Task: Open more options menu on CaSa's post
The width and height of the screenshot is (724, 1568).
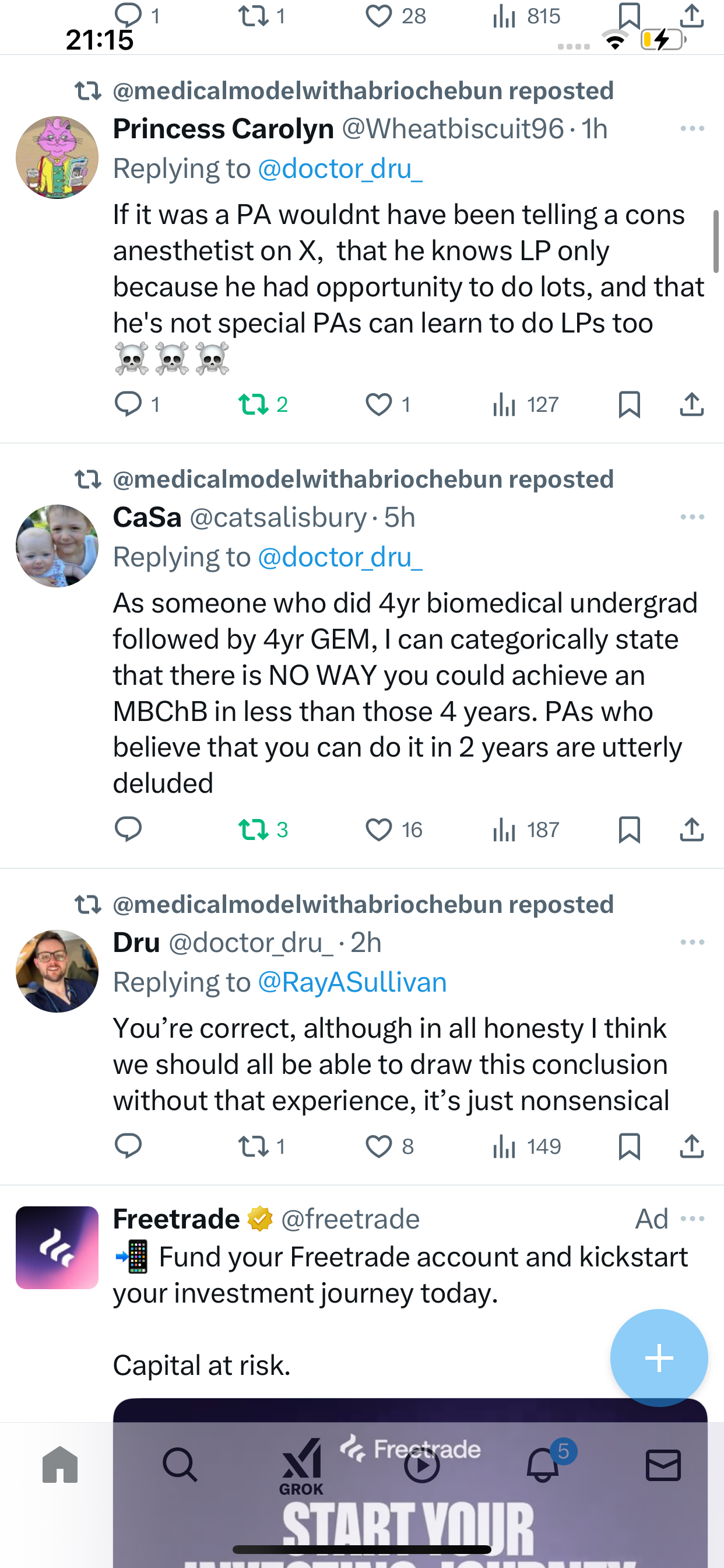Action: [x=693, y=517]
